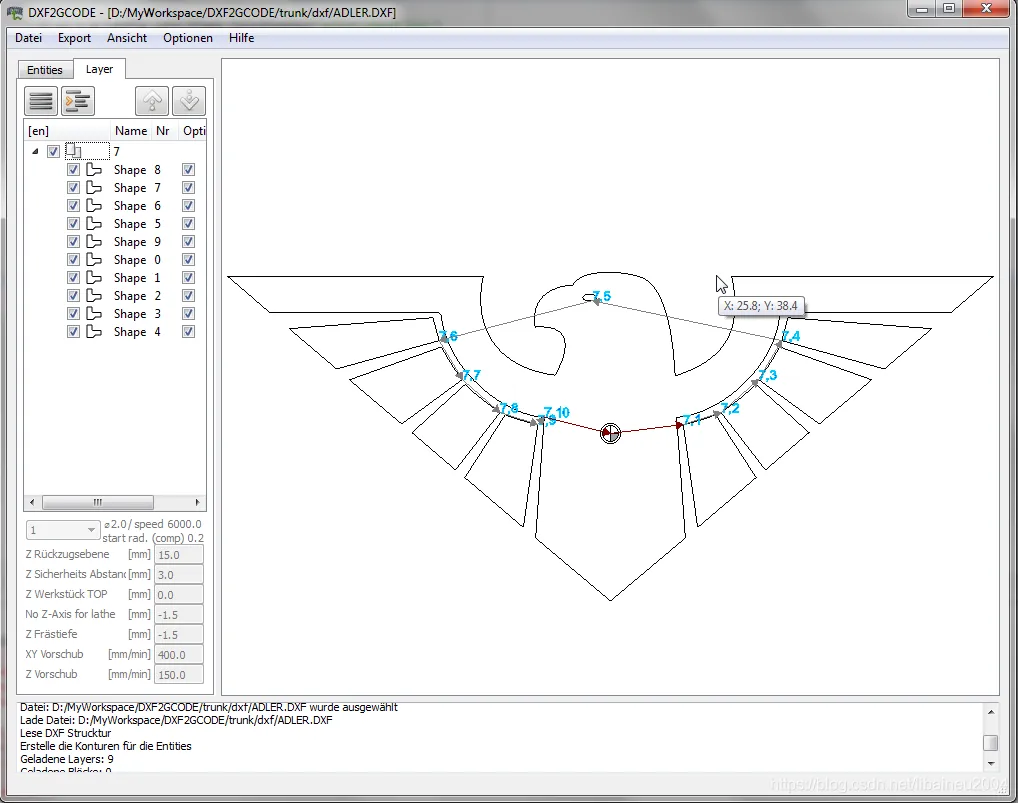Image resolution: width=1018 pixels, height=803 pixels.
Task: Click the Hilfe menu entry
Action: 241,38
